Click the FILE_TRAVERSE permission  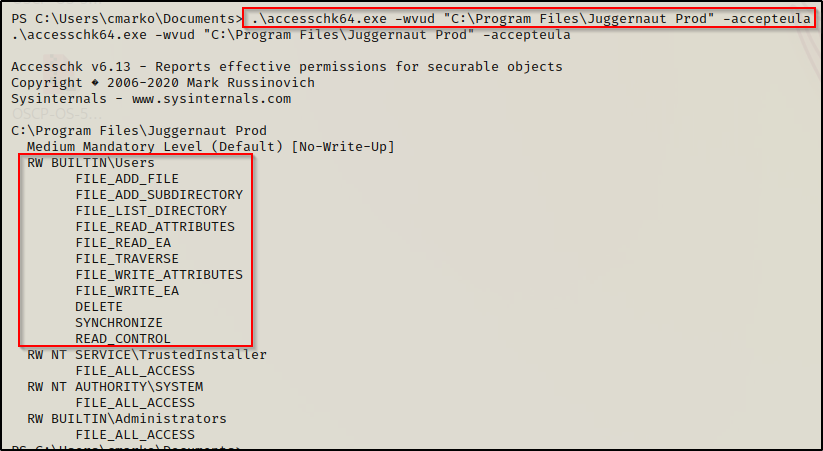pyautogui.click(x=127, y=258)
